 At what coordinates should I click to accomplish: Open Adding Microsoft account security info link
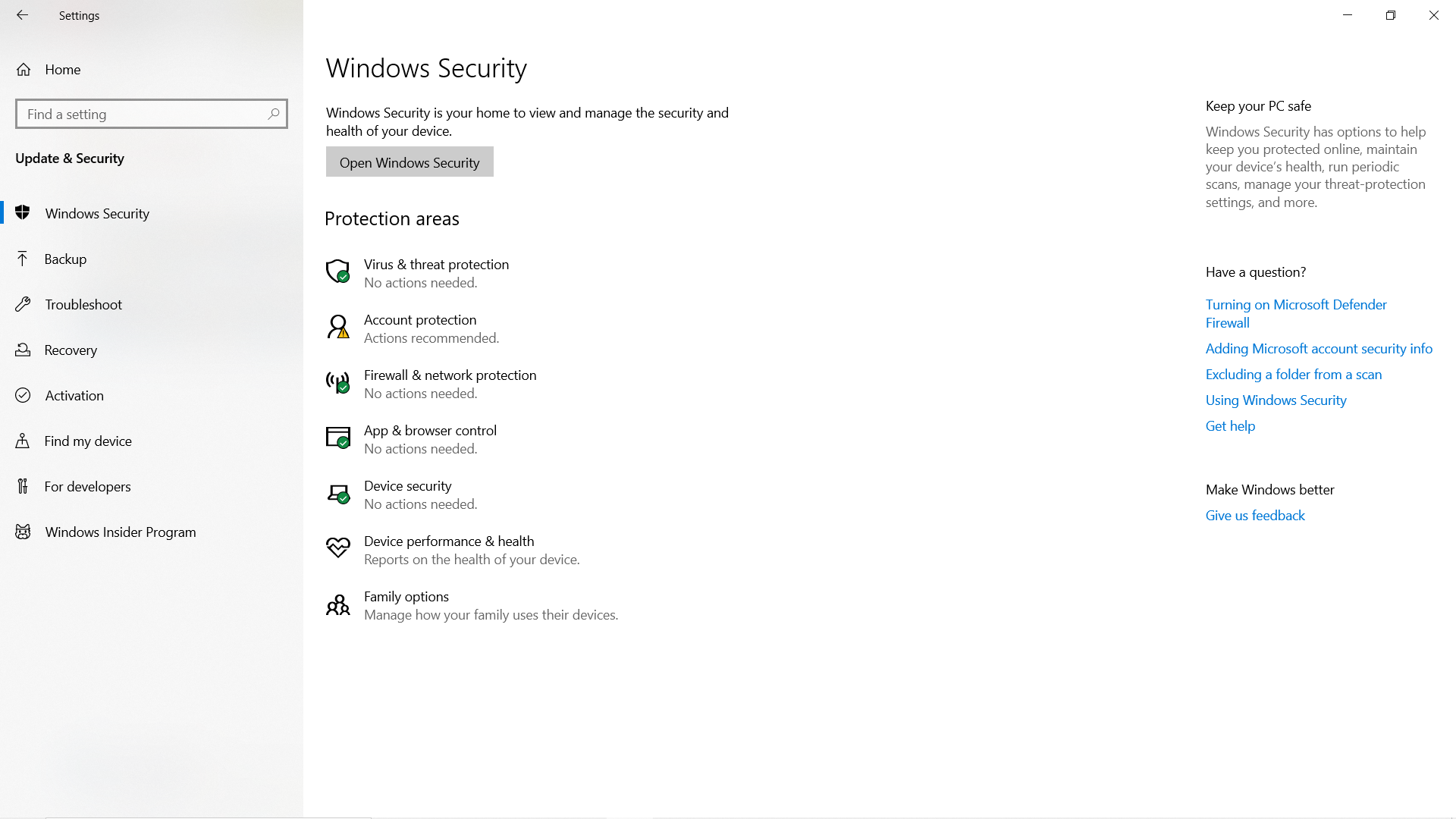pos(1319,348)
